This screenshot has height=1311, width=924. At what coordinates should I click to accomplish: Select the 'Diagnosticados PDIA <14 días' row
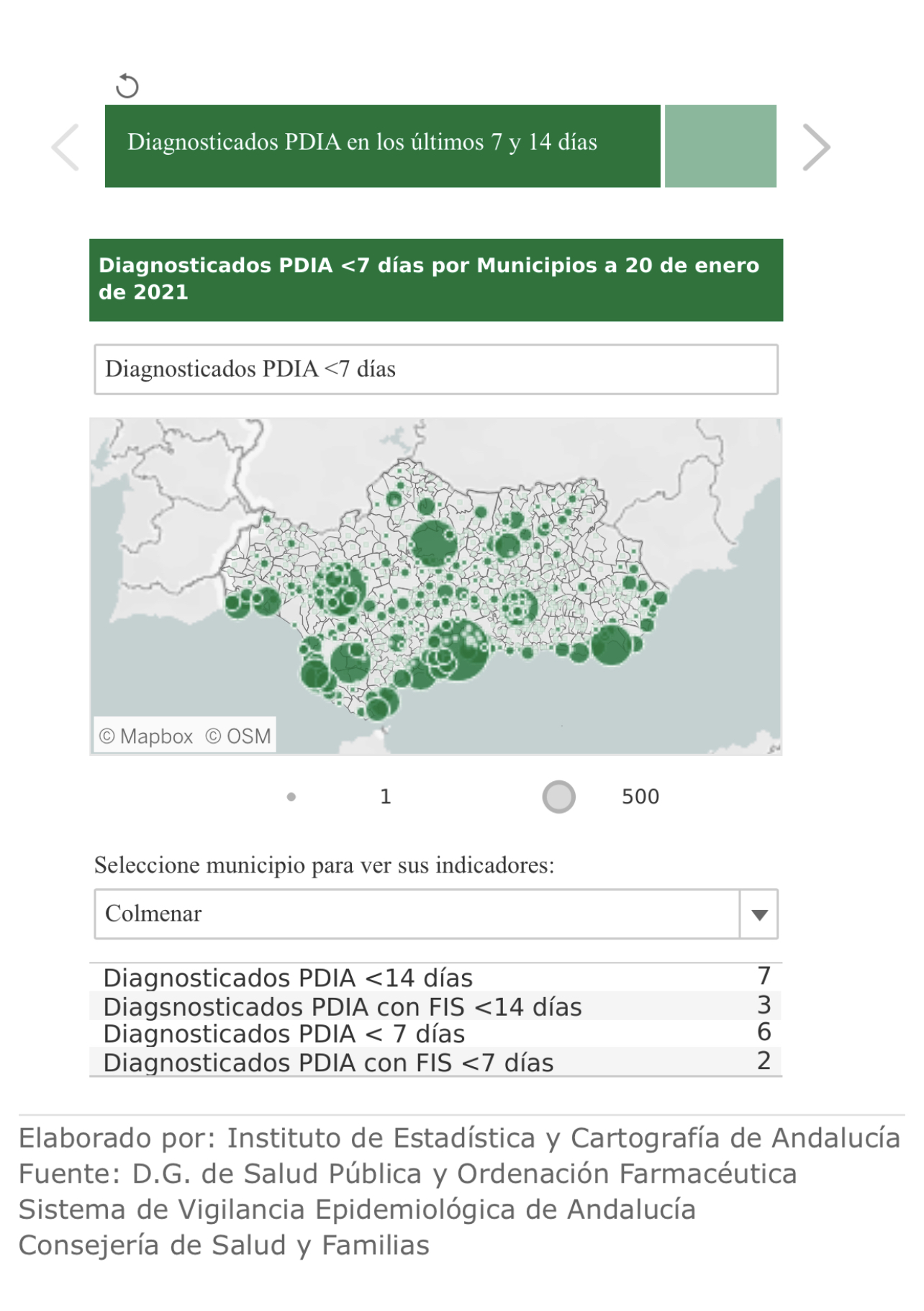[x=436, y=978]
